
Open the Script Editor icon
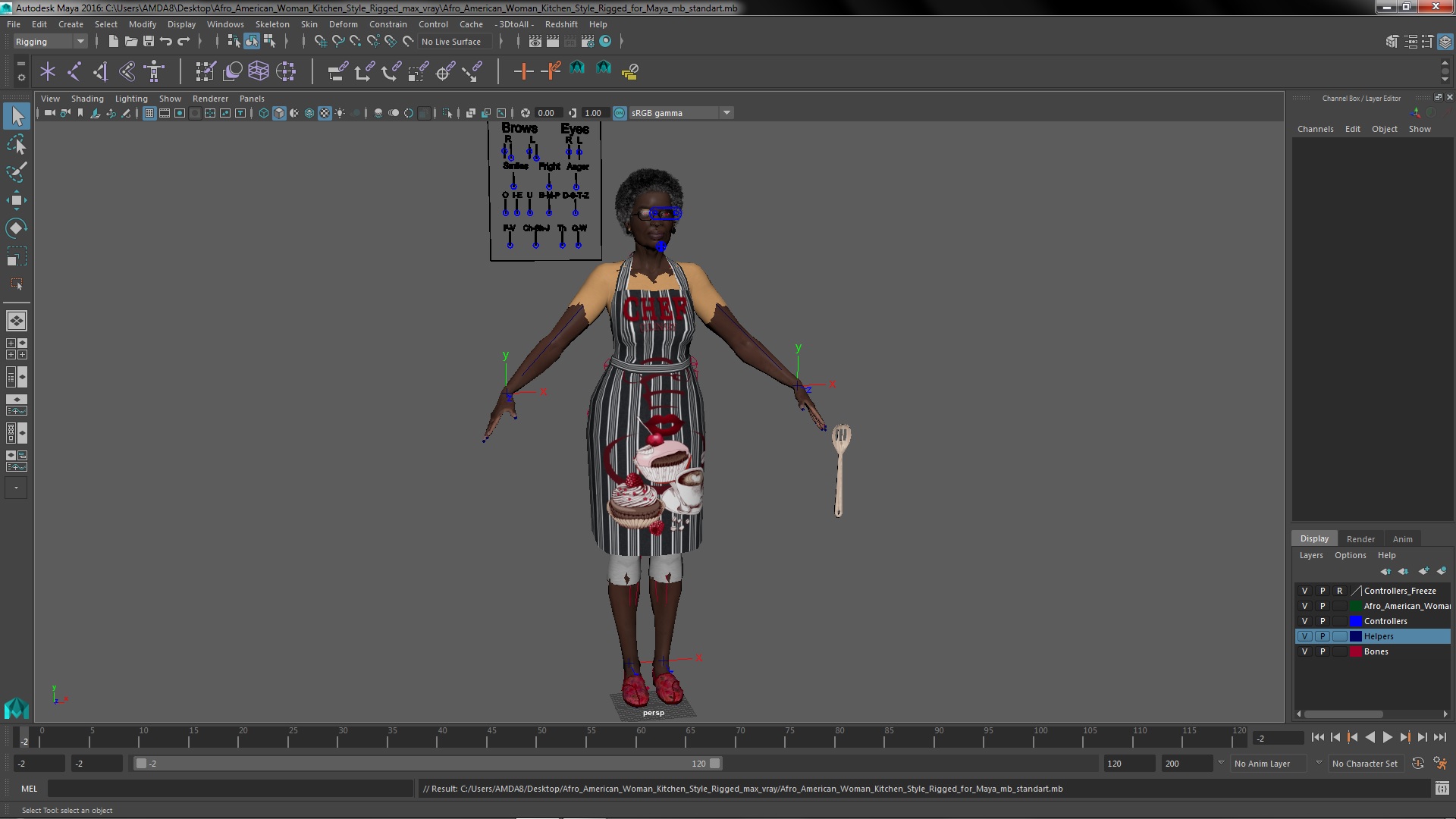click(x=1442, y=789)
